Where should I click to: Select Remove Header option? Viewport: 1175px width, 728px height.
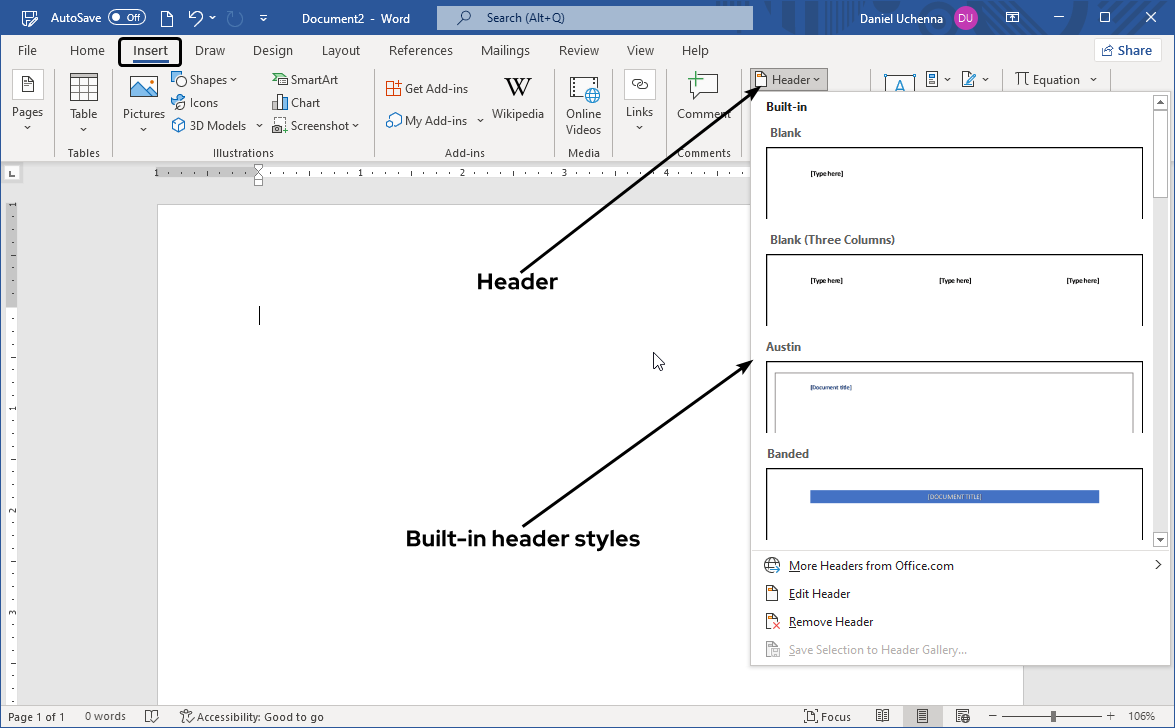point(830,622)
